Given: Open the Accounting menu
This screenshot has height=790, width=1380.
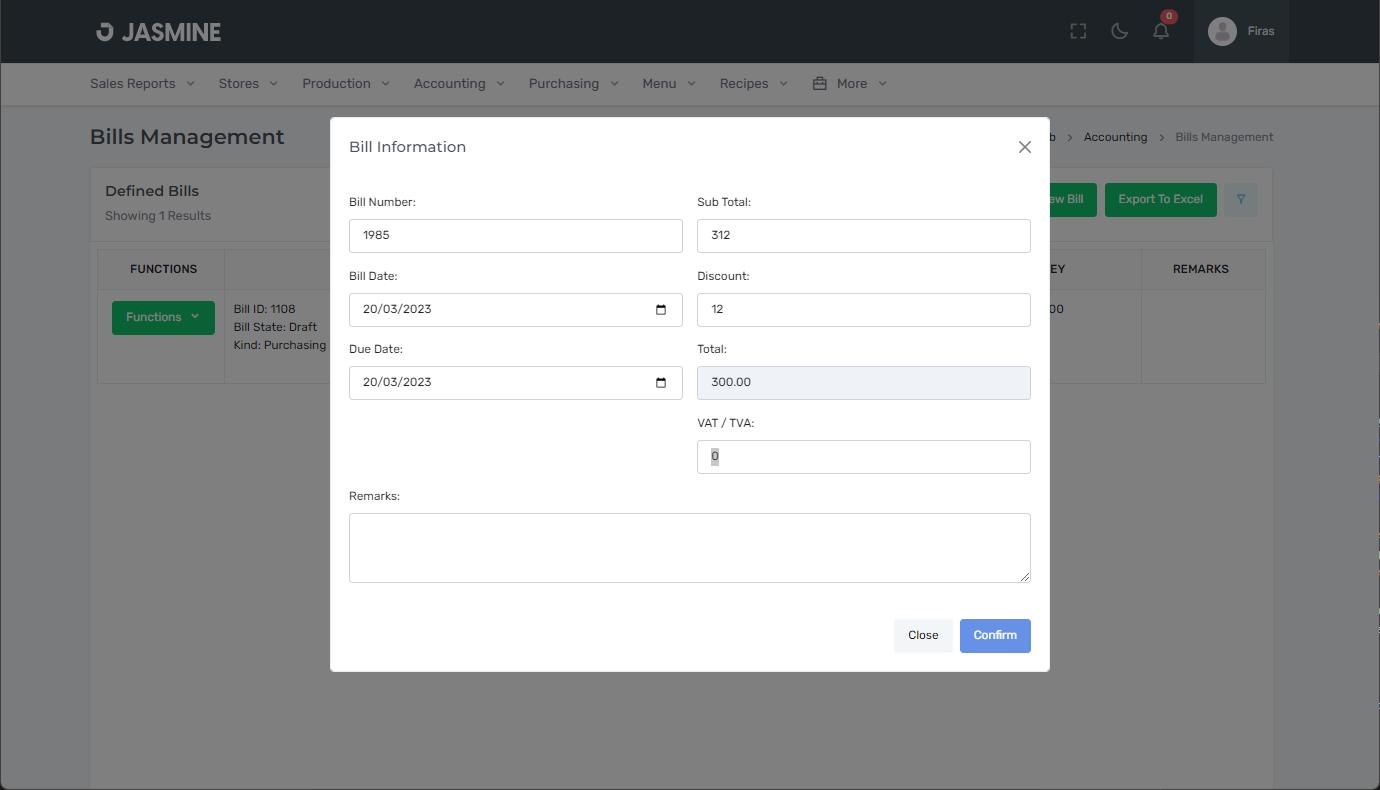Looking at the screenshot, I should pos(459,84).
